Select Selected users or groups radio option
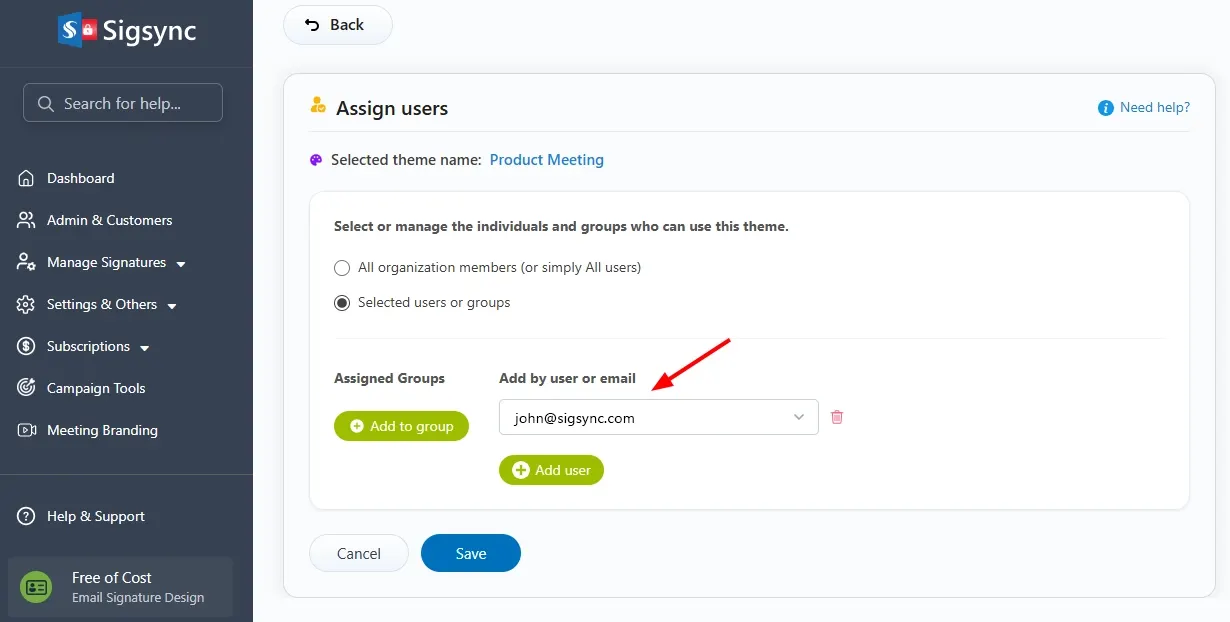Screen dimensions: 1230x622 tap(342, 302)
